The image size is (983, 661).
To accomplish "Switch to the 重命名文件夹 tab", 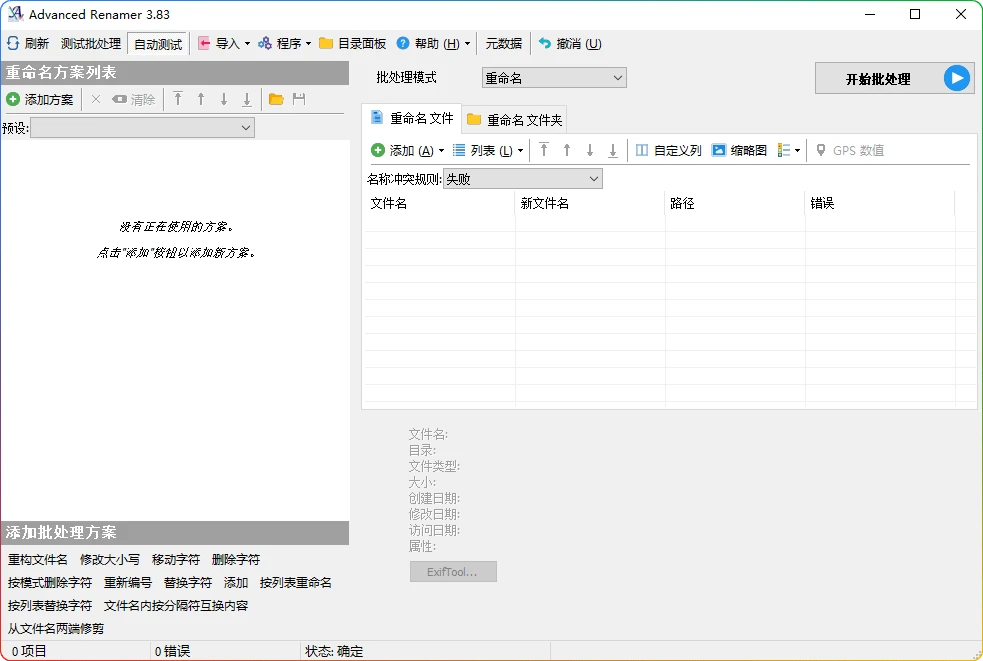I will coord(514,118).
